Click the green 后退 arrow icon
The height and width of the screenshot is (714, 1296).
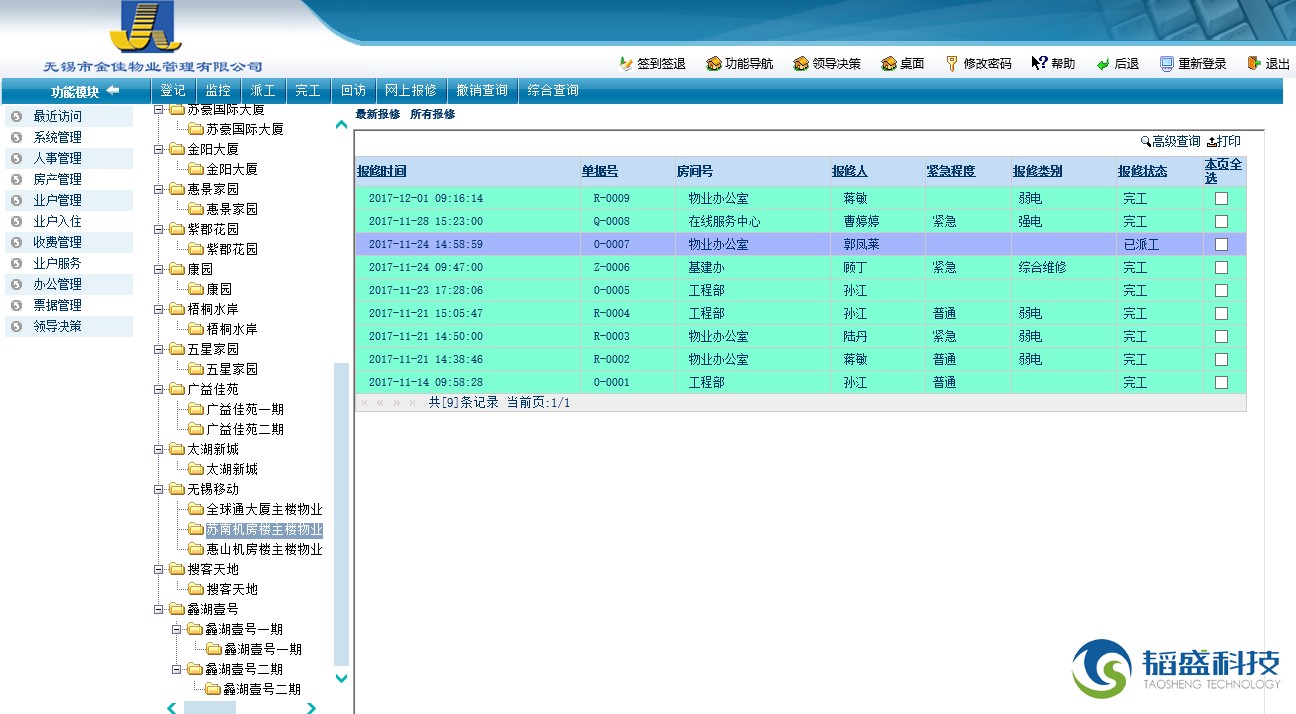1103,64
